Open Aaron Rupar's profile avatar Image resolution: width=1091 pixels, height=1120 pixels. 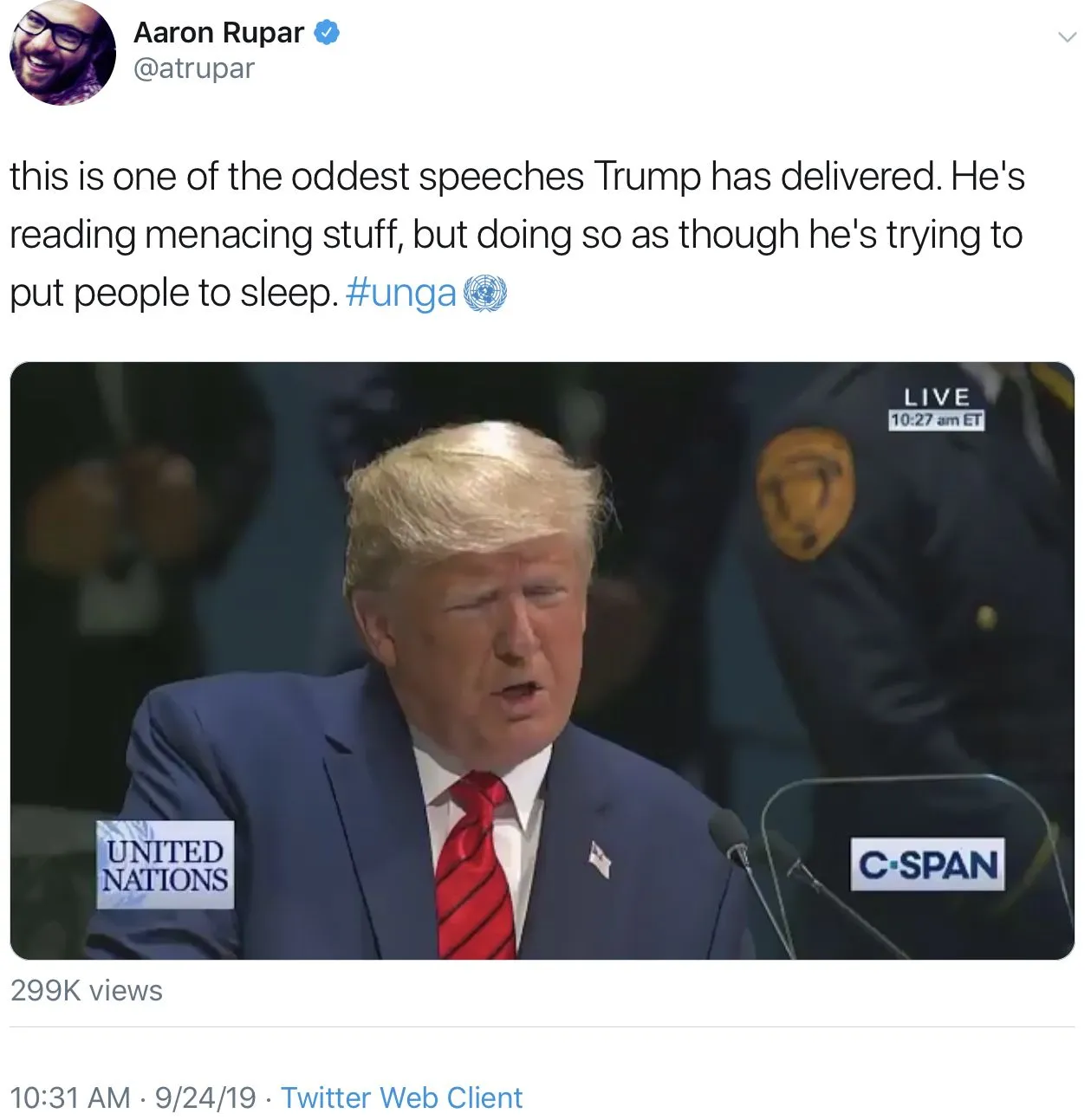(x=62, y=53)
